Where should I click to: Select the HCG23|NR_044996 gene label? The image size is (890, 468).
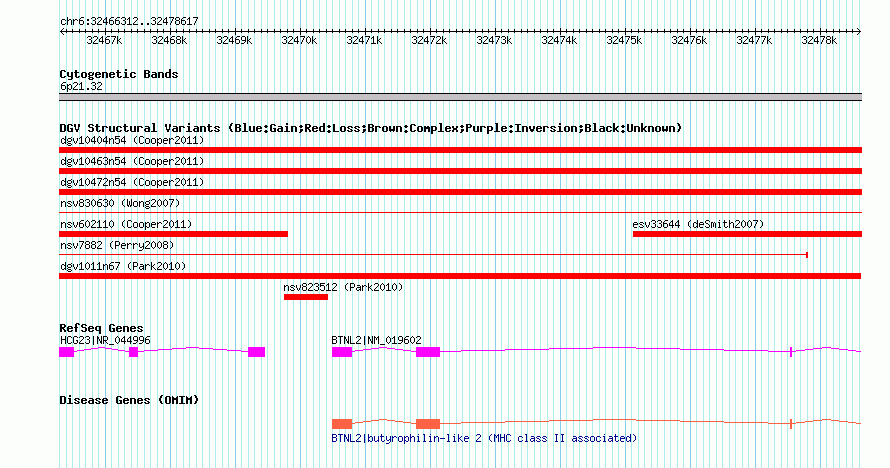pos(105,340)
